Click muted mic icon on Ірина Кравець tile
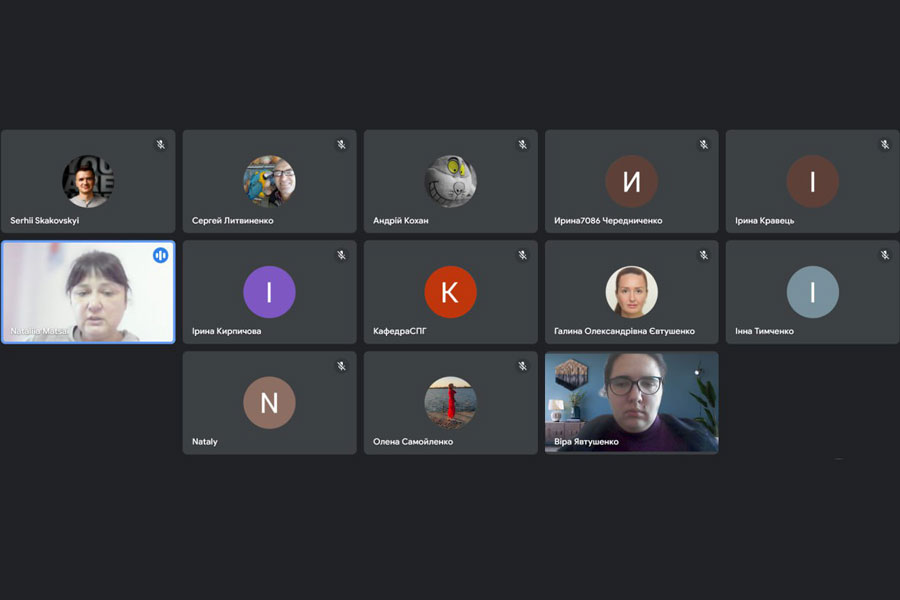The width and height of the screenshot is (900, 600). (885, 145)
